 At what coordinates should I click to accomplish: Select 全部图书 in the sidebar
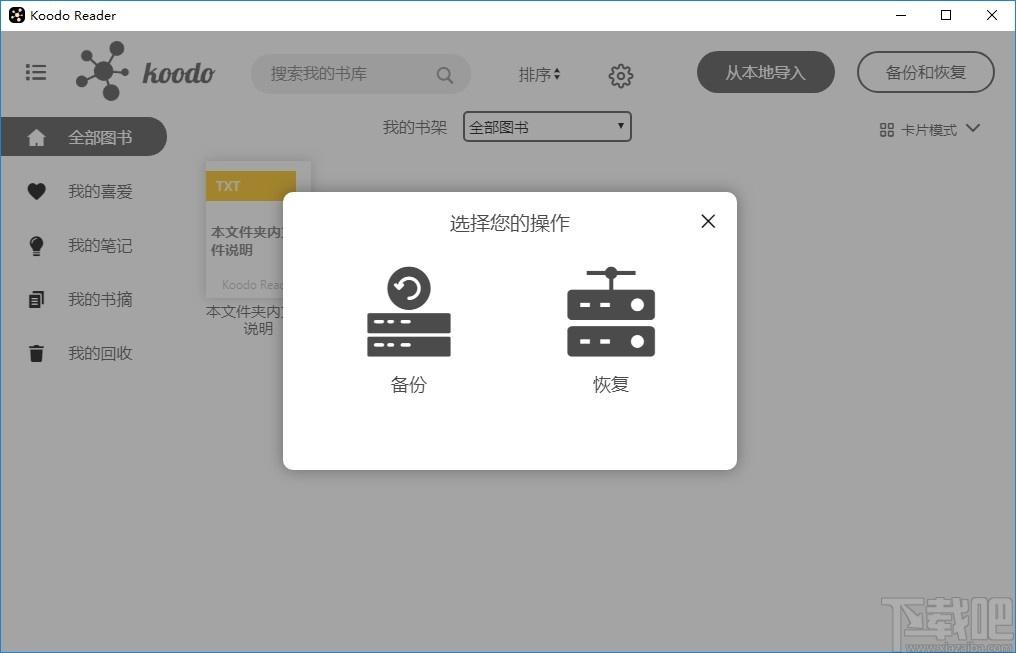coord(84,137)
